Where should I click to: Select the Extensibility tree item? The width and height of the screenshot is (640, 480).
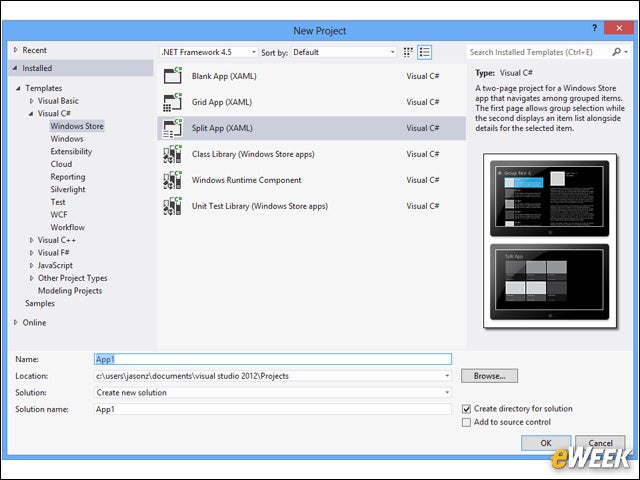pyautogui.click(x=71, y=151)
